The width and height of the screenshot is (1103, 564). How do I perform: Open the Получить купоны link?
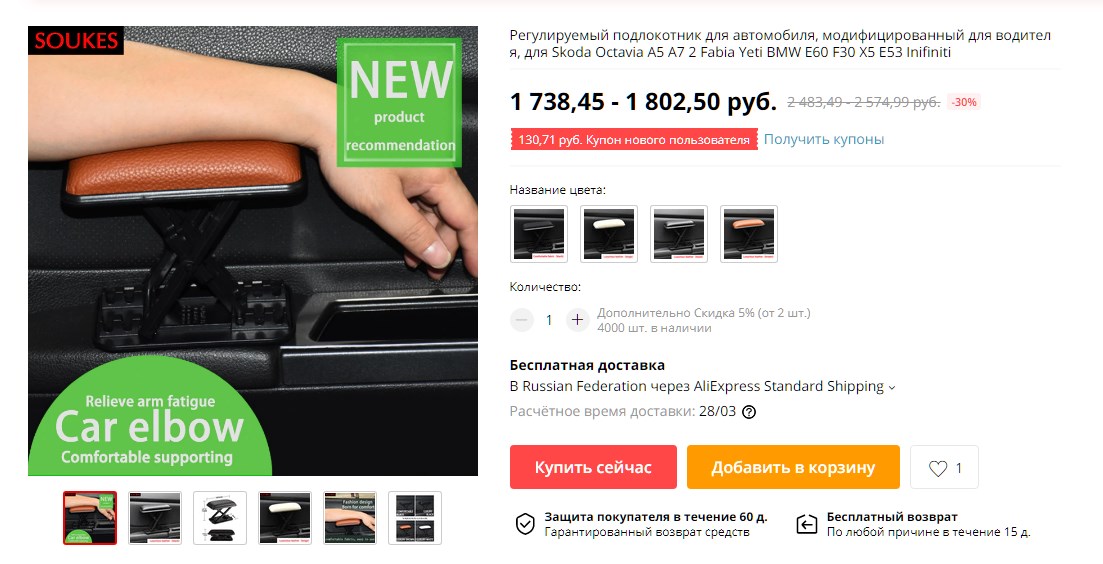pos(824,139)
